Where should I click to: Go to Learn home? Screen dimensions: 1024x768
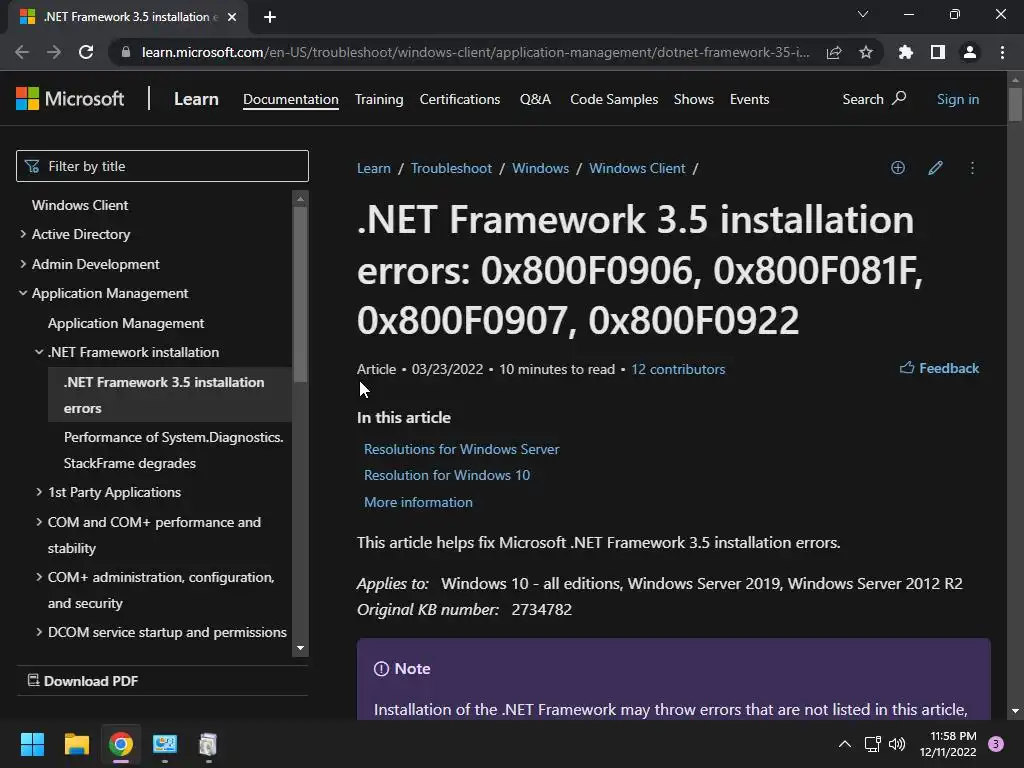pyautogui.click(x=196, y=99)
